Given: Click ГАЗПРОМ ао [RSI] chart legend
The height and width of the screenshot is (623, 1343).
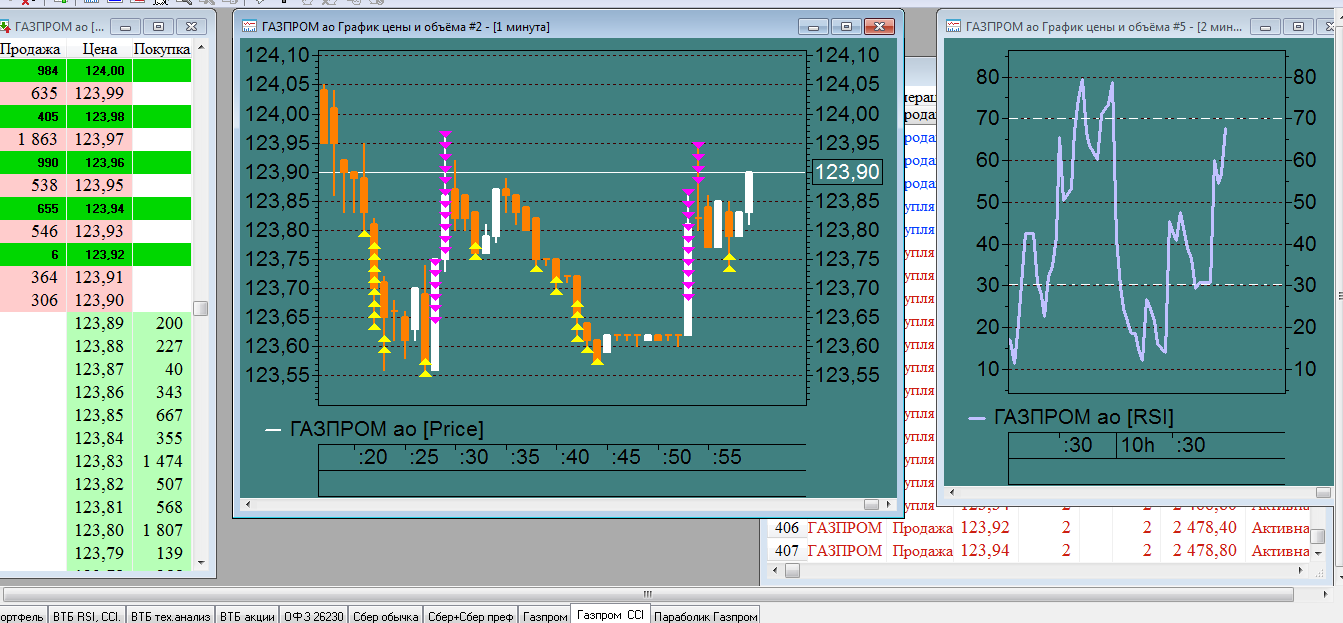Looking at the screenshot, I should pyautogui.click(x=1084, y=417).
